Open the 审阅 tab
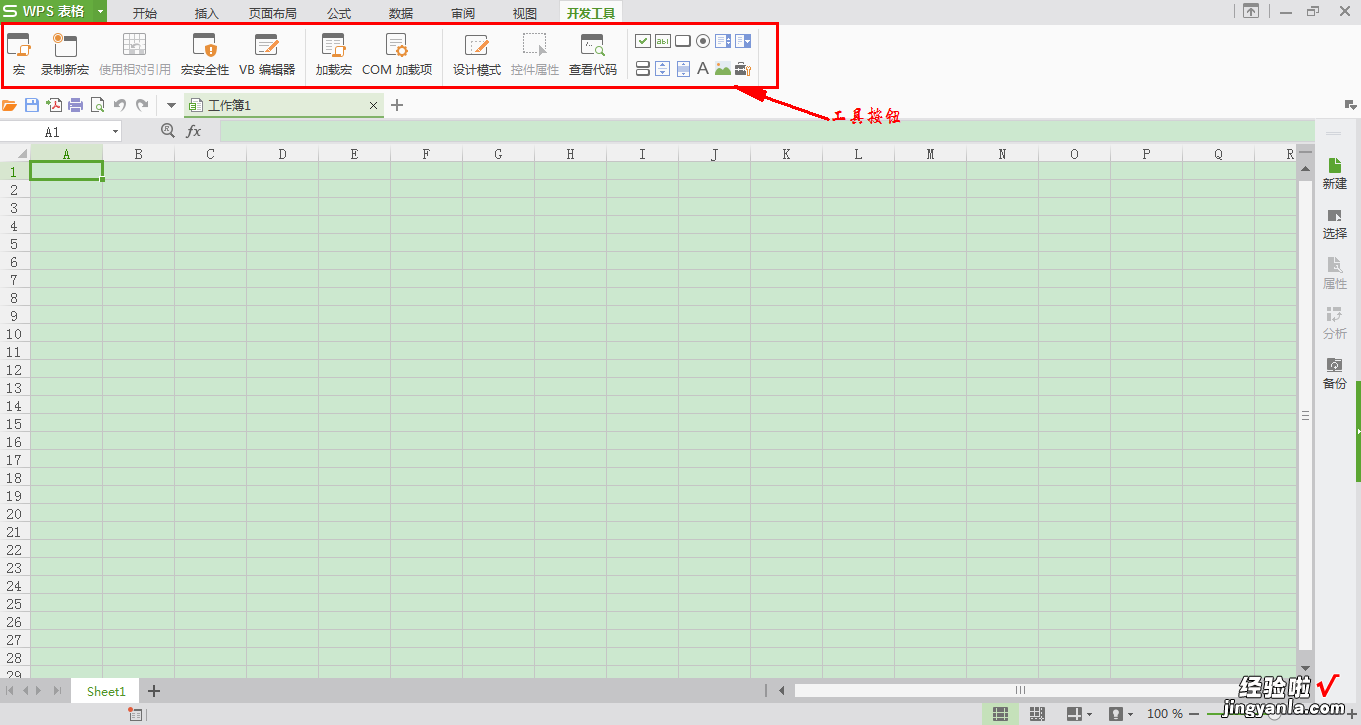Screen dimensions: 1361x725 (463, 13)
